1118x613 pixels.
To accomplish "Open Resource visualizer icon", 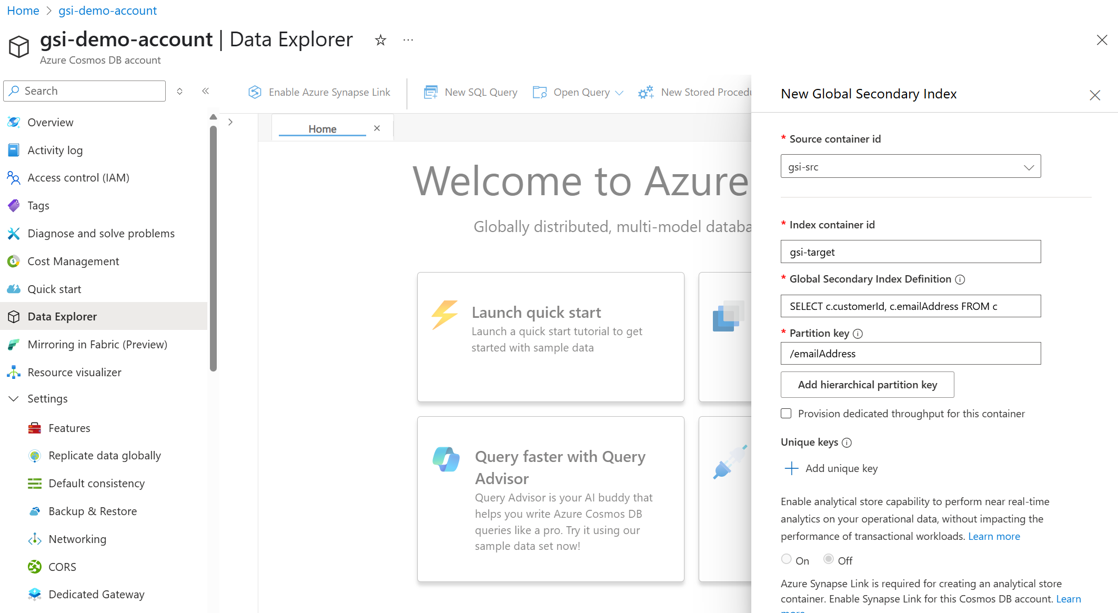I will (14, 372).
